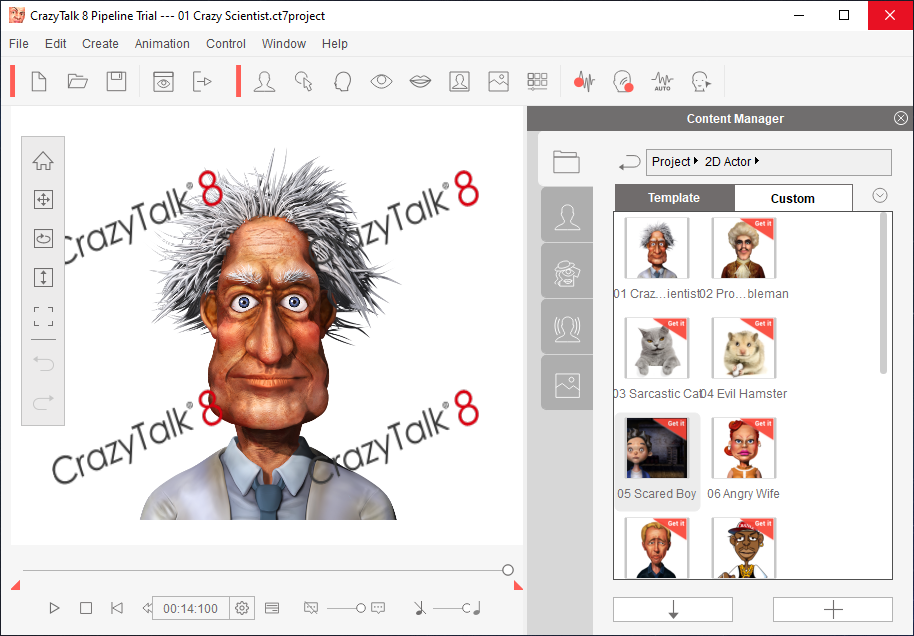914x636 pixels.
Task: Expand the arrow after Project in path
Action: pyautogui.click(x=695, y=161)
